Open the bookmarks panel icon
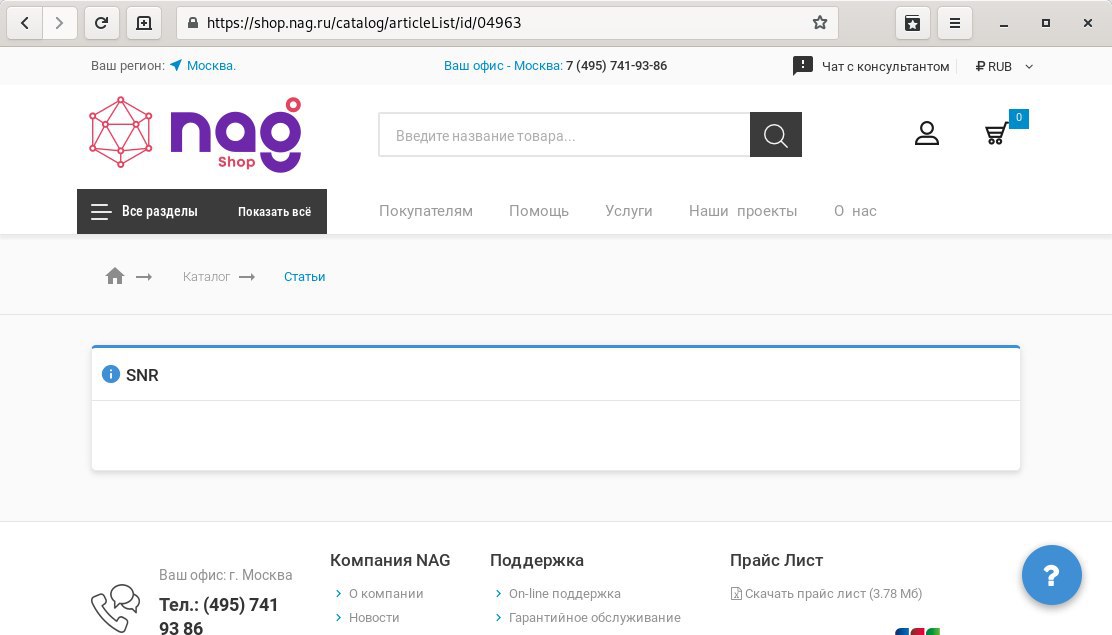The height and width of the screenshot is (635, 1112). (x=913, y=23)
